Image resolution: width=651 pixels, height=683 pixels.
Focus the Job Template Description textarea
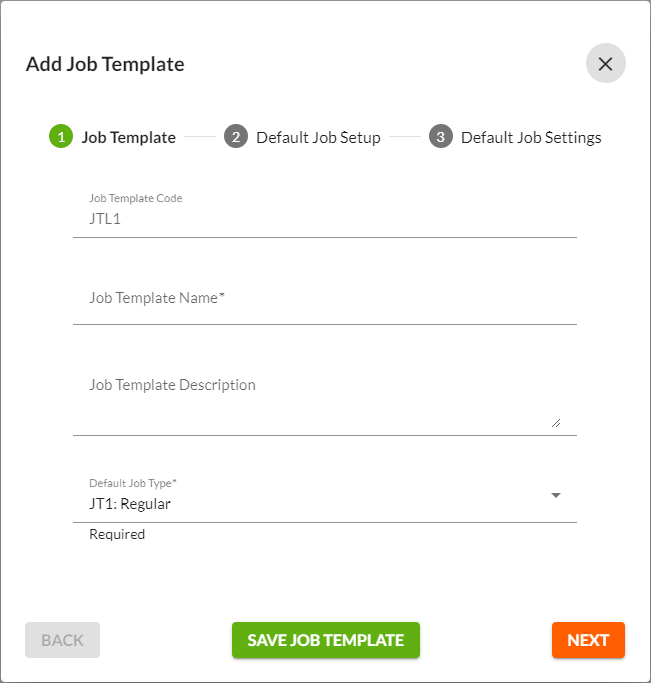click(325, 399)
